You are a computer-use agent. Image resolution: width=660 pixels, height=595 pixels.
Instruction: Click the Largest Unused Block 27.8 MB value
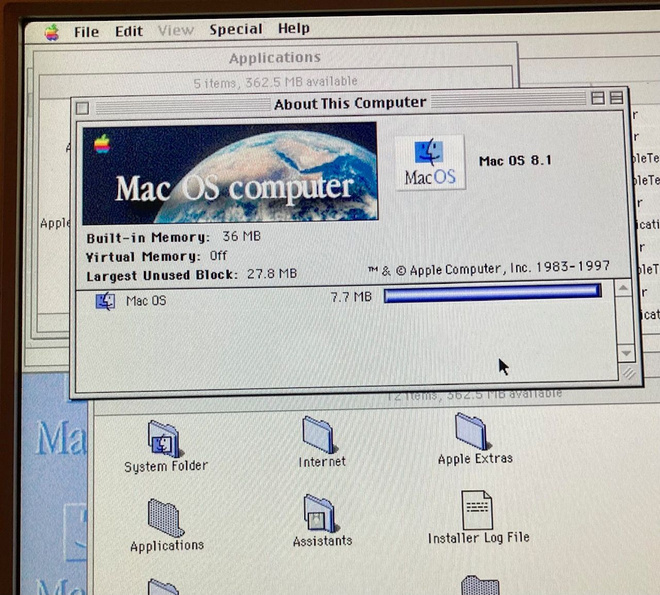click(x=271, y=274)
